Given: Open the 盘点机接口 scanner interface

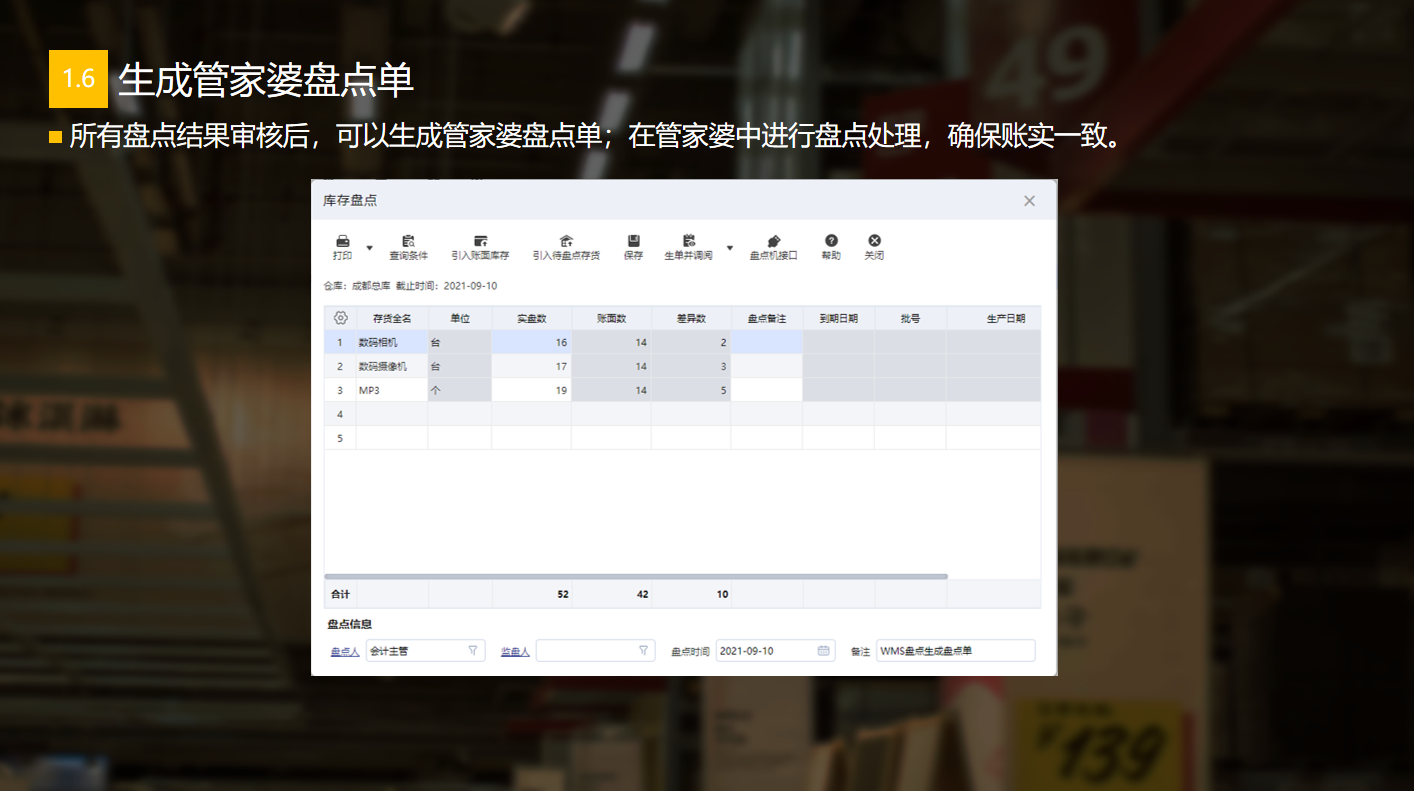Looking at the screenshot, I should (x=773, y=242).
